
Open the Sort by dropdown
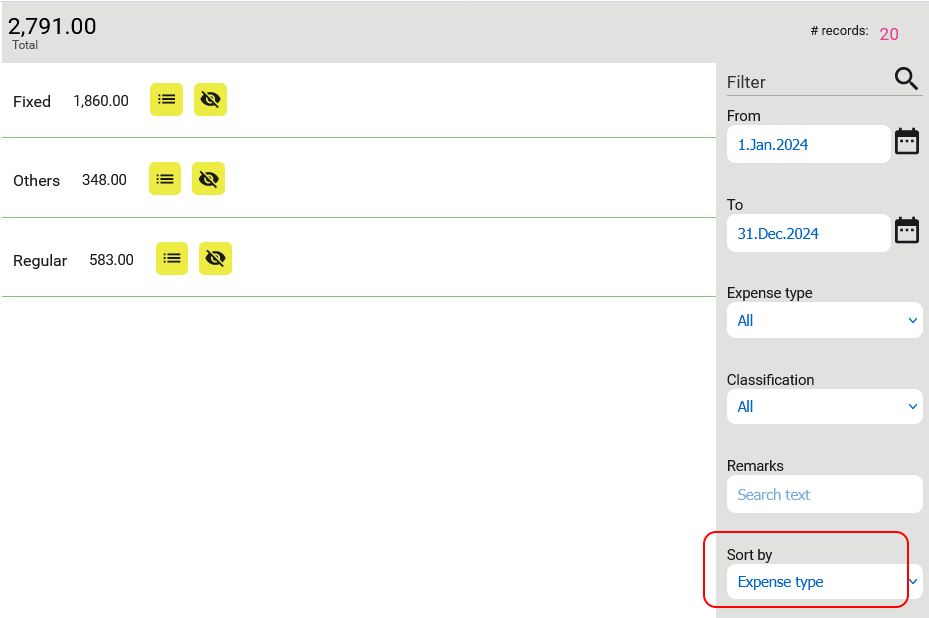pos(824,582)
